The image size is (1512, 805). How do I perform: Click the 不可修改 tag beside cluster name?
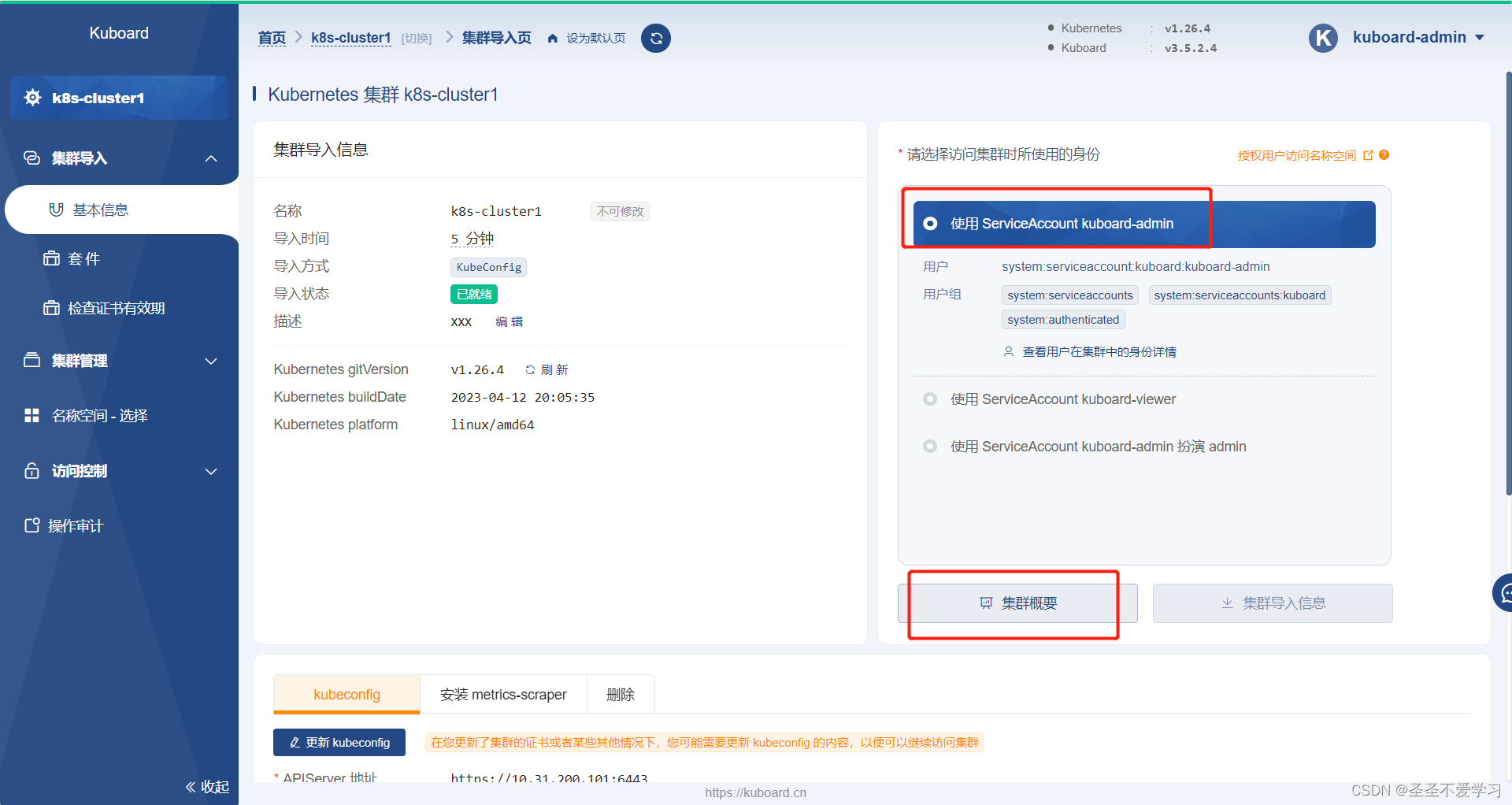pos(621,211)
